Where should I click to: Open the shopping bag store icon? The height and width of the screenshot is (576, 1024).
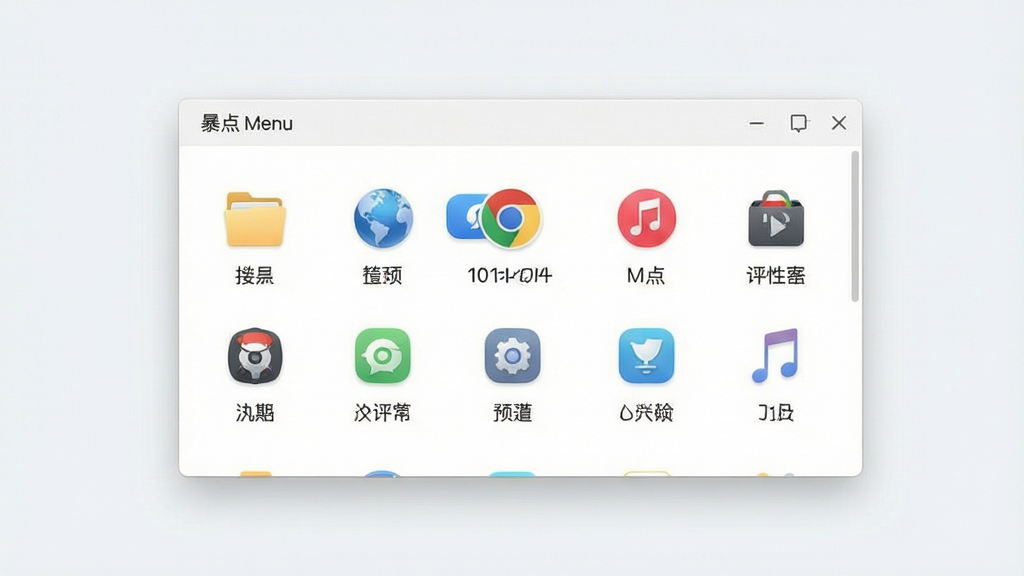click(776, 219)
